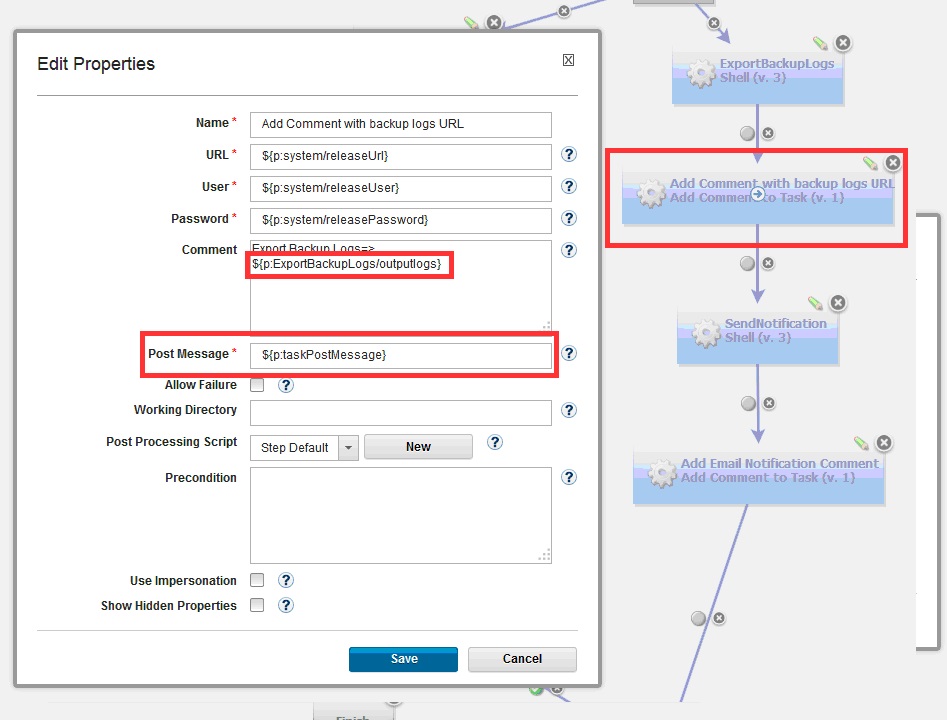
Task: Toggle the Use Impersonation checkbox
Action: pos(257,580)
